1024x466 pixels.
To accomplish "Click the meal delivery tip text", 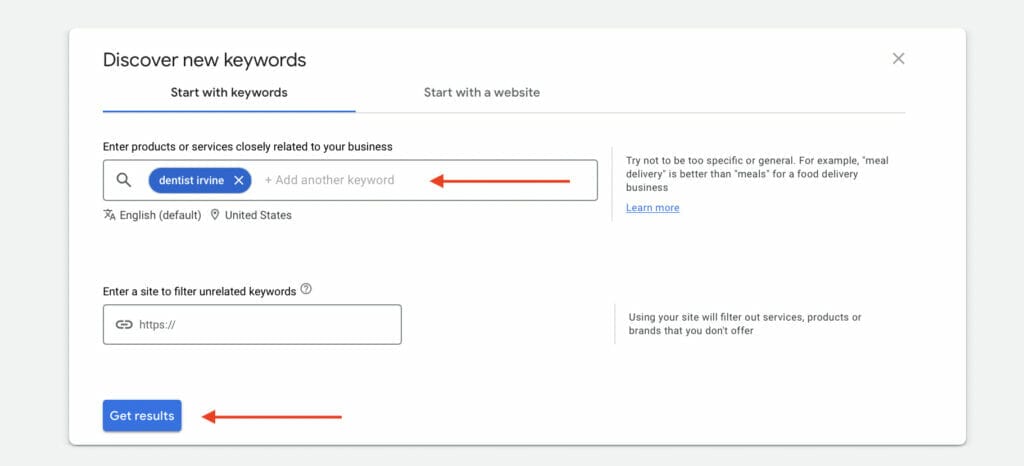I will point(757,174).
